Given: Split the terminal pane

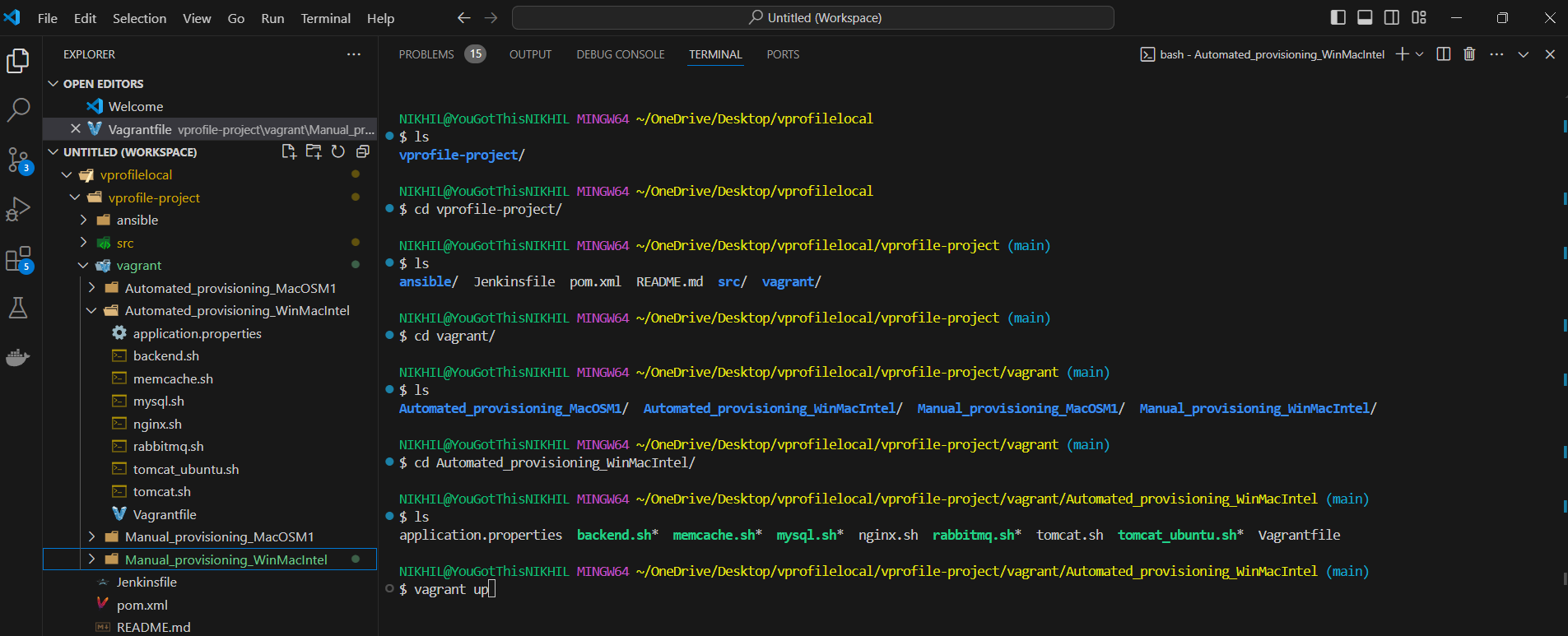Looking at the screenshot, I should 1444,54.
